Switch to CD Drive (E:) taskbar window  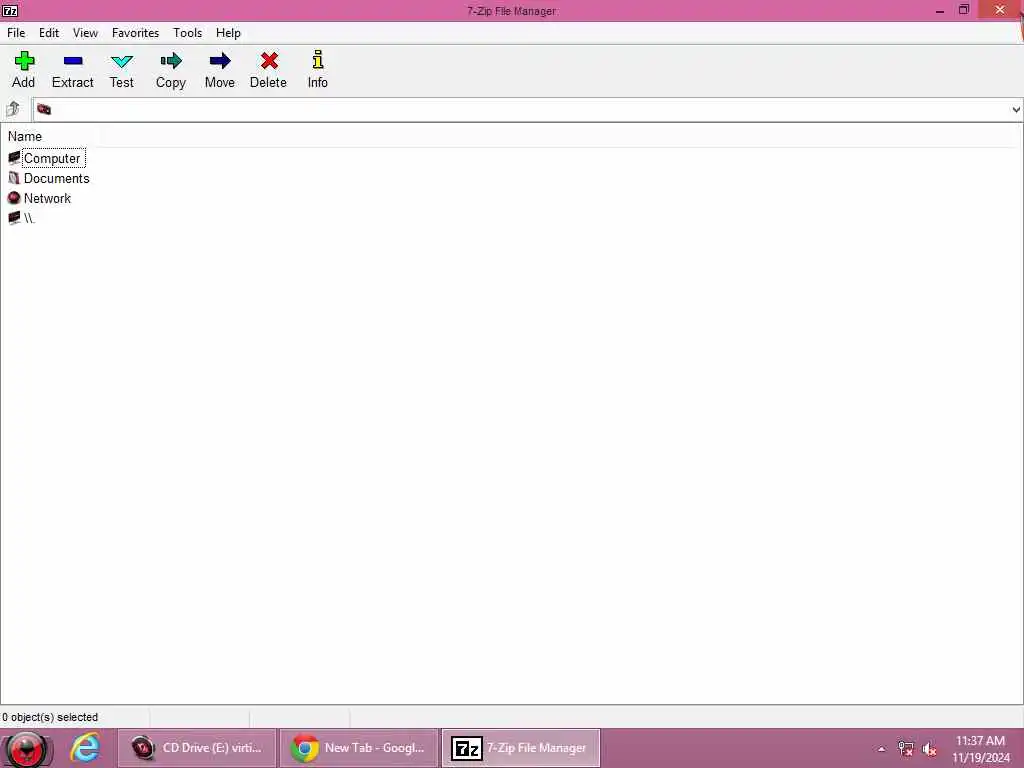[197, 748]
